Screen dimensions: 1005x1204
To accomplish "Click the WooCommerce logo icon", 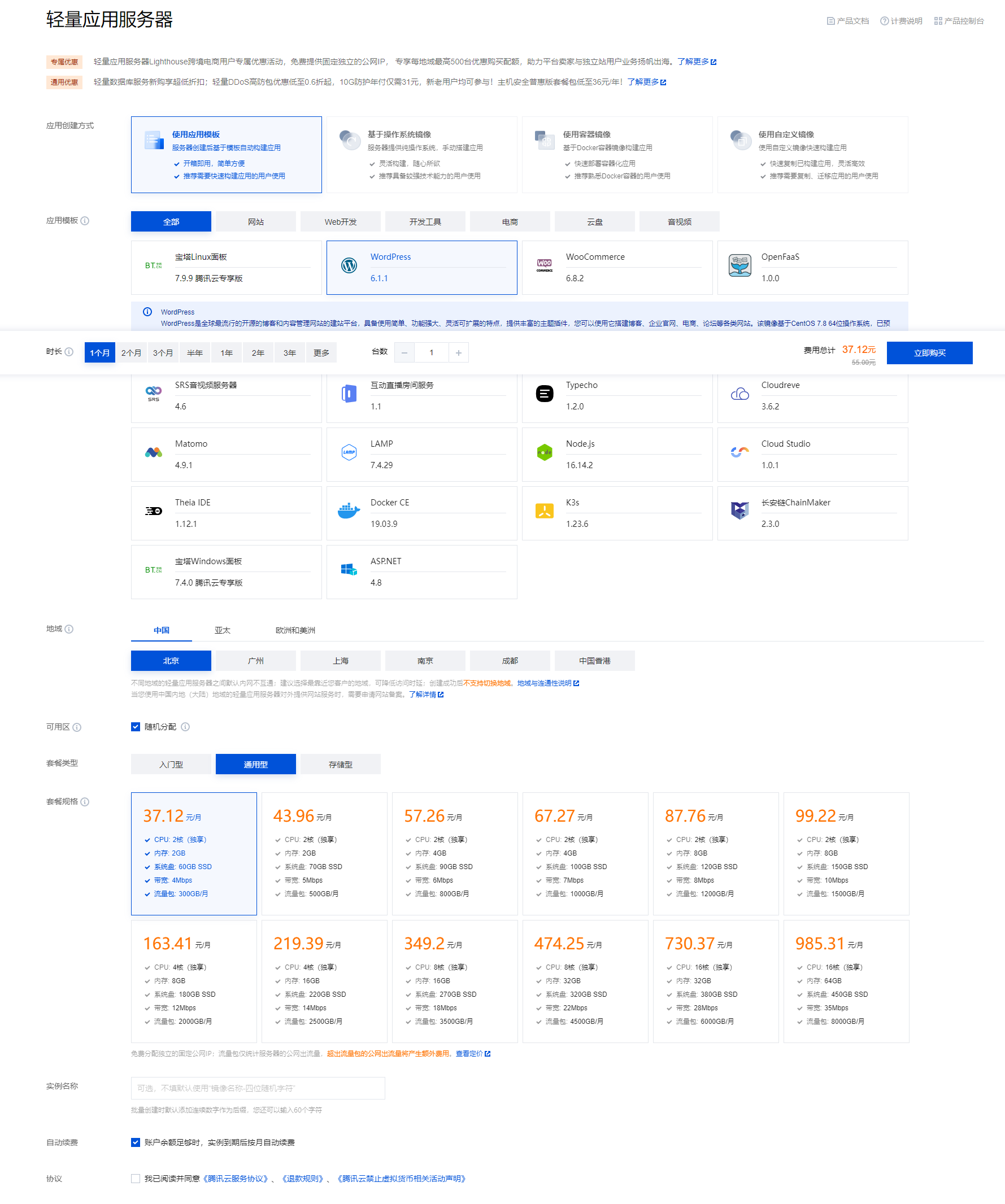I will (545, 265).
